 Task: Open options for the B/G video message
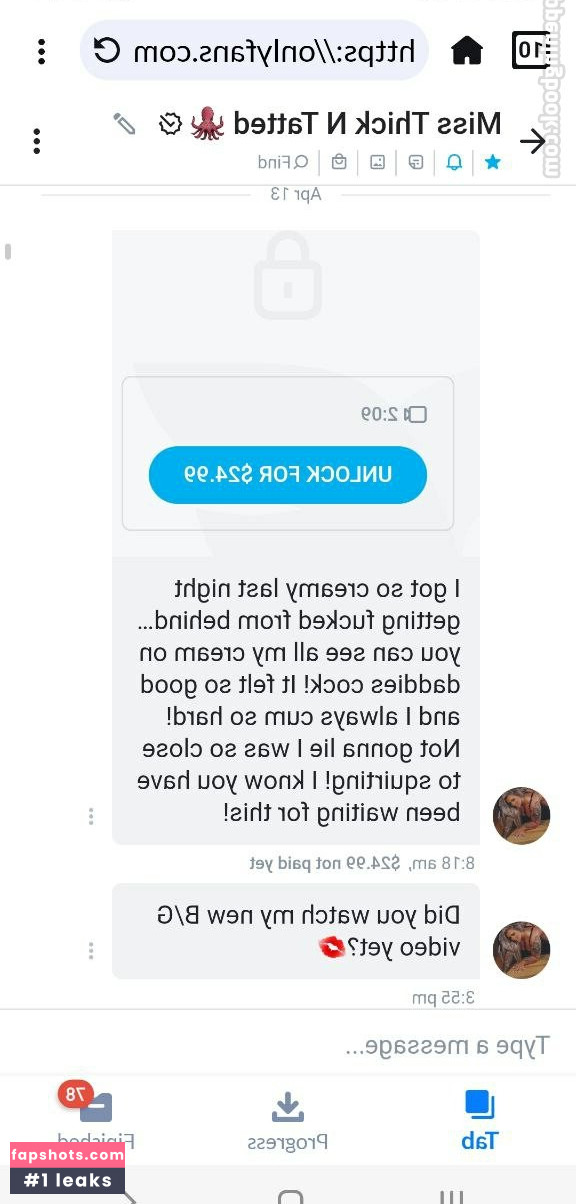tap(91, 950)
